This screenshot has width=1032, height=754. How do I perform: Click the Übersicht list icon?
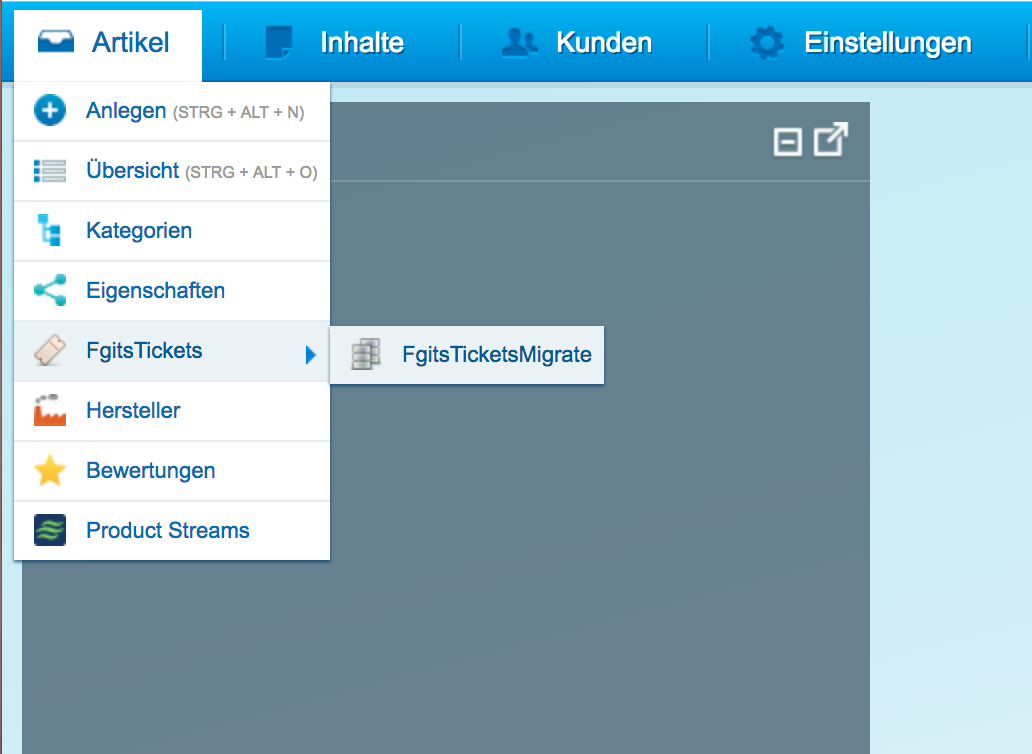[x=50, y=170]
